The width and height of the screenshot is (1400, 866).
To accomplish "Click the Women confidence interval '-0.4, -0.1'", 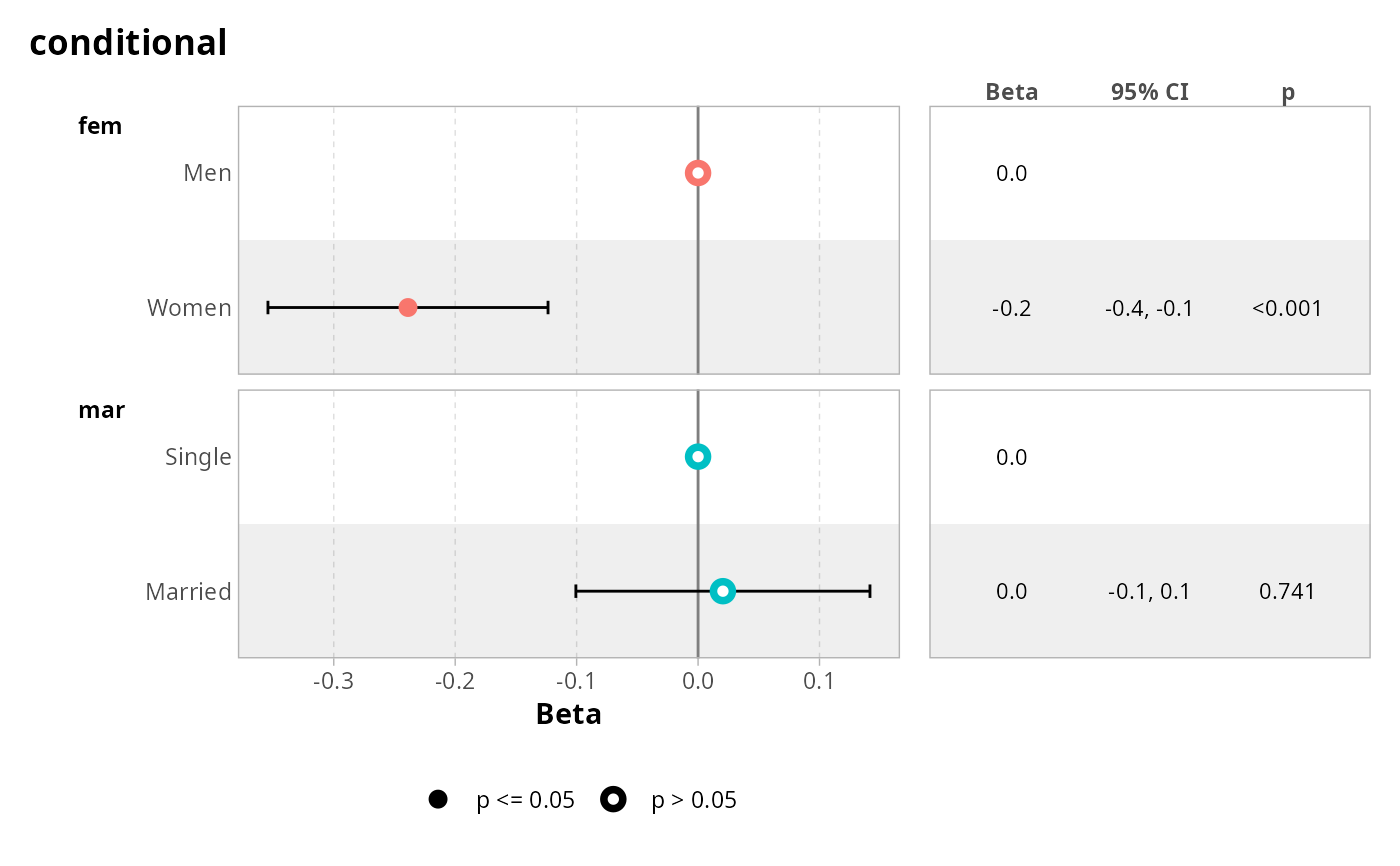I will pyautogui.click(x=1149, y=308).
